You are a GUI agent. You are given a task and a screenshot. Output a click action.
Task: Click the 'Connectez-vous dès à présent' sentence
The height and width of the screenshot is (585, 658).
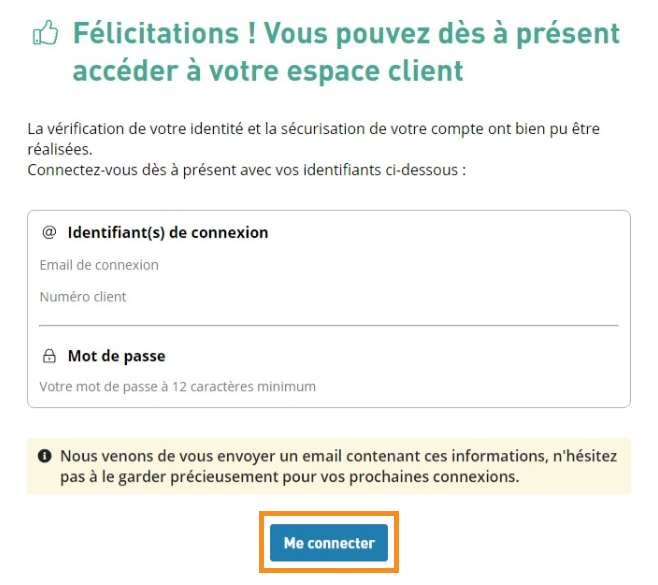(247, 170)
